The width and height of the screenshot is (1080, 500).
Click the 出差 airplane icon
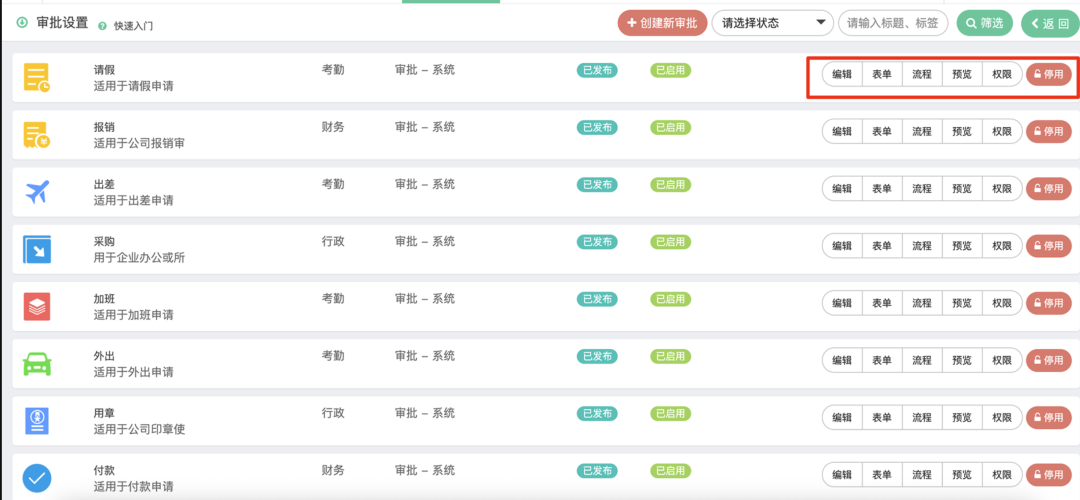[x=37, y=191]
